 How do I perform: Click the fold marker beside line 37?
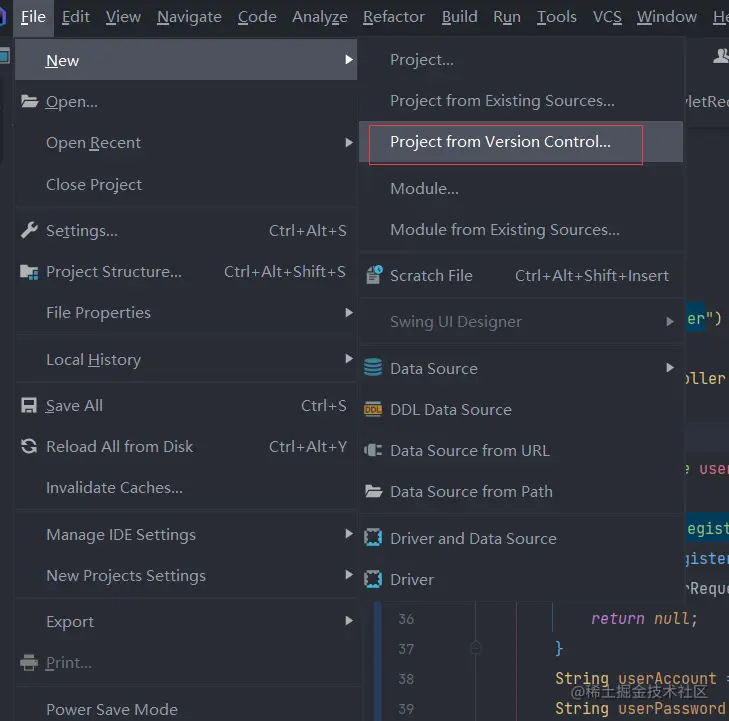pos(475,647)
